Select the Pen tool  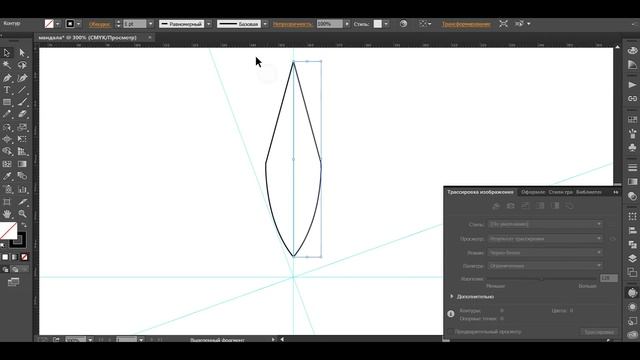[7, 78]
